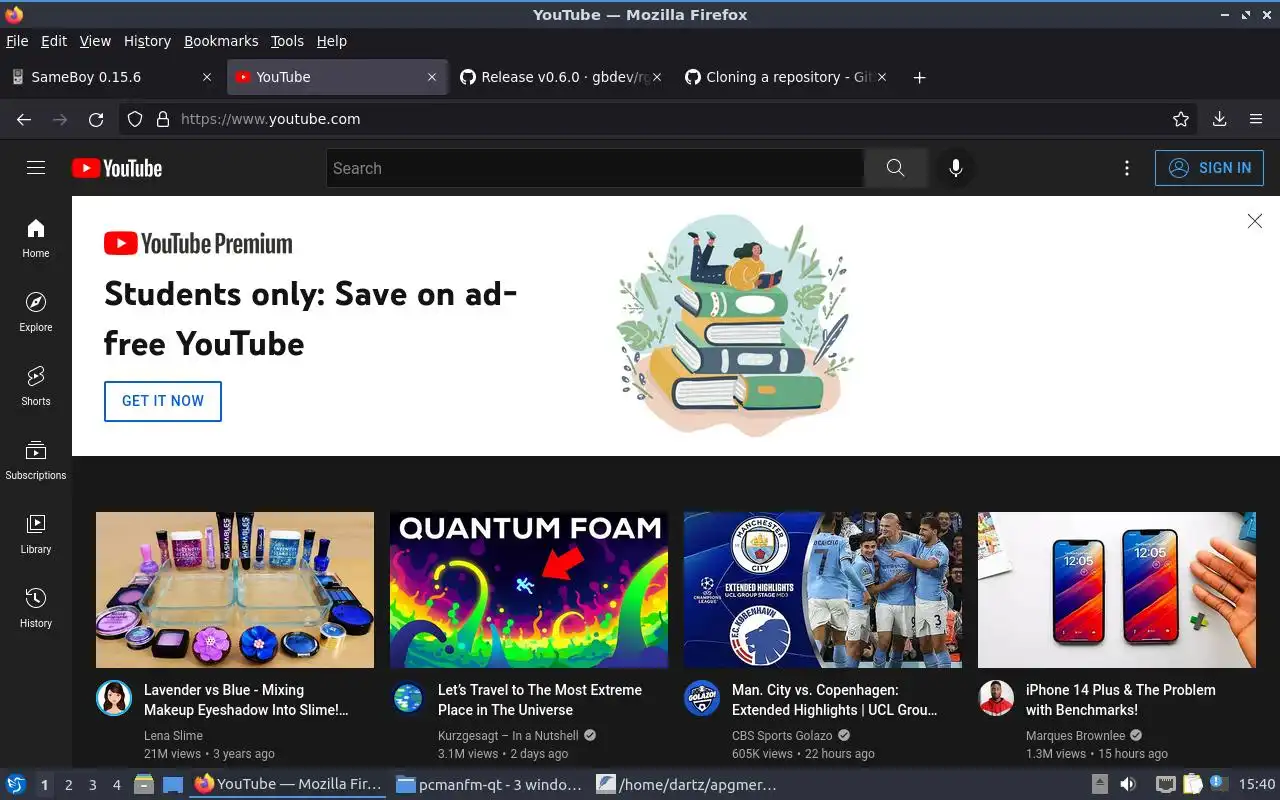Open the History menu in menu bar

(x=147, y=41)
